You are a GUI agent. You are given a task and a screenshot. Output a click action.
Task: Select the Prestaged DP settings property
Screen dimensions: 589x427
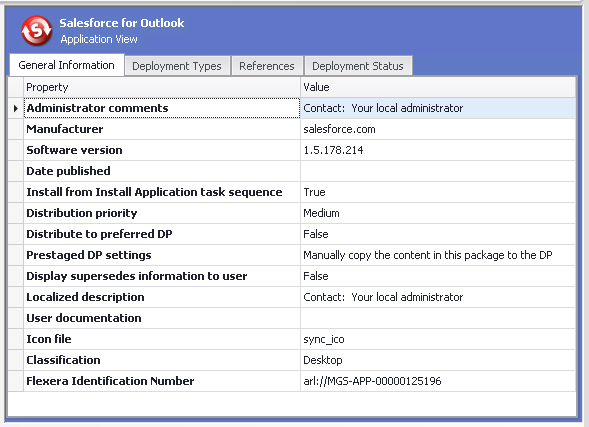tap(162, 255)
